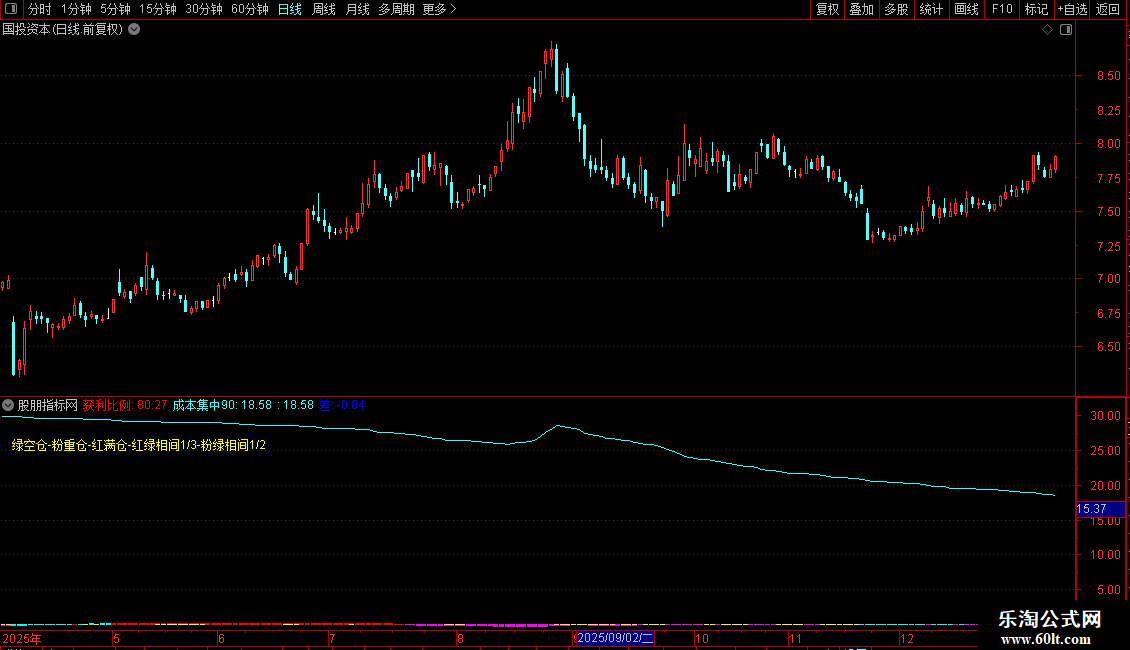Select the 60分钟 period
1130x650 pixels.
tap(250, 9)
